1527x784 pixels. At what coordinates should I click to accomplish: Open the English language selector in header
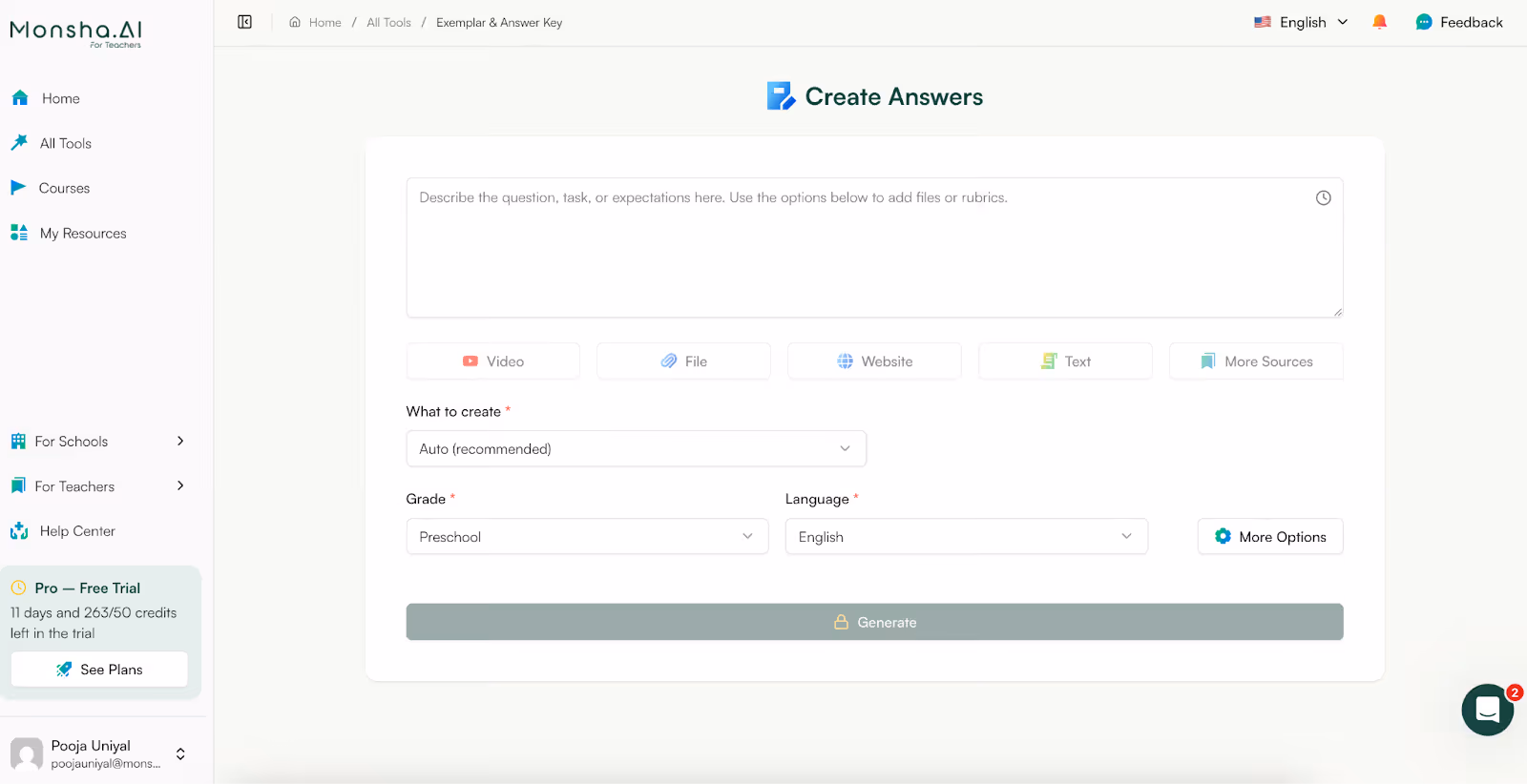(x=1302, y=22)
